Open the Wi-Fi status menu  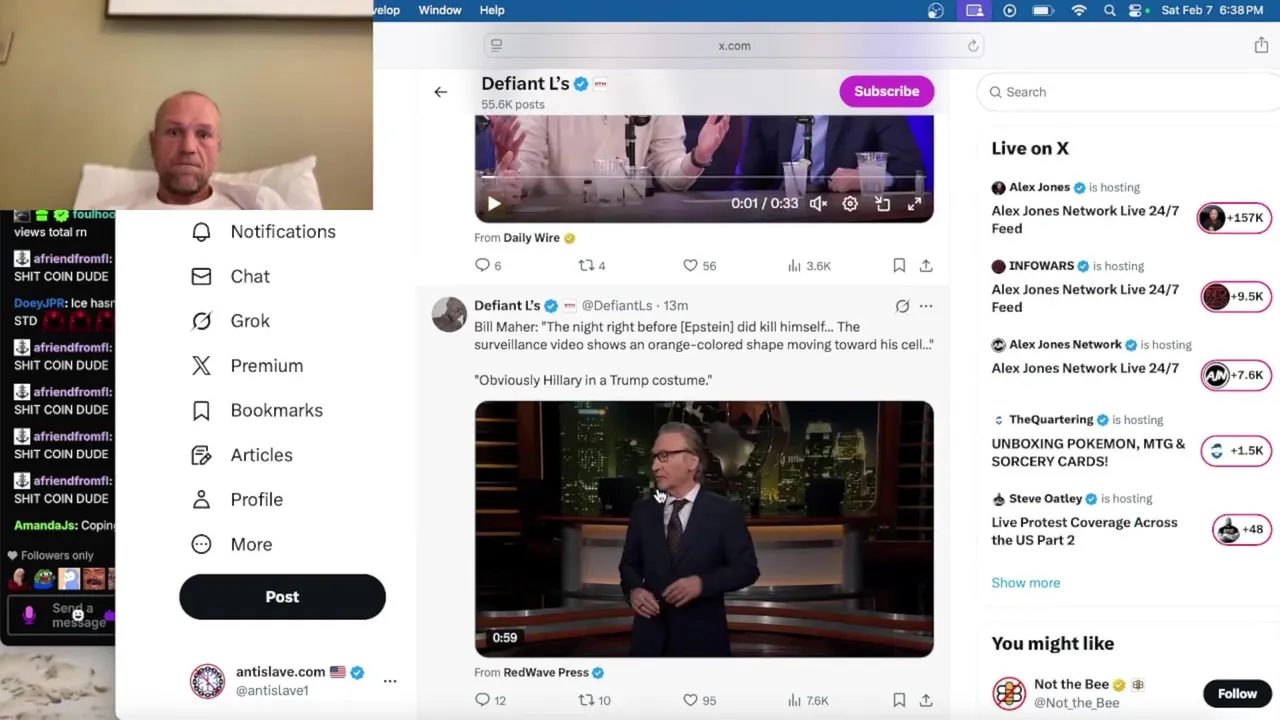(1078, 10)
